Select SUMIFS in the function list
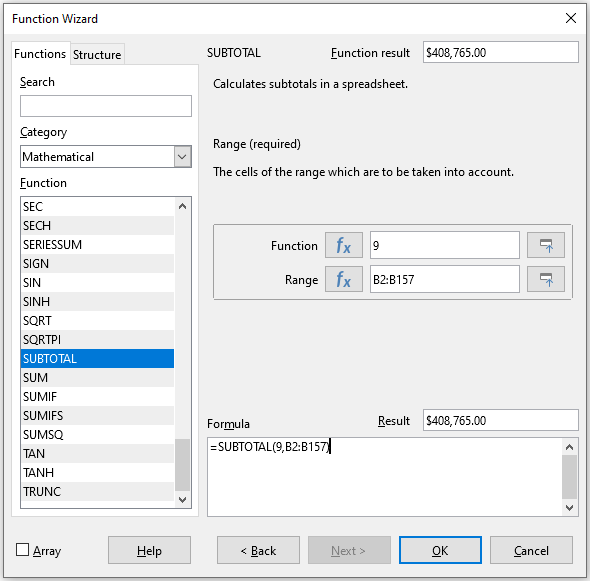590x581 pixels. tap(97, 415)
